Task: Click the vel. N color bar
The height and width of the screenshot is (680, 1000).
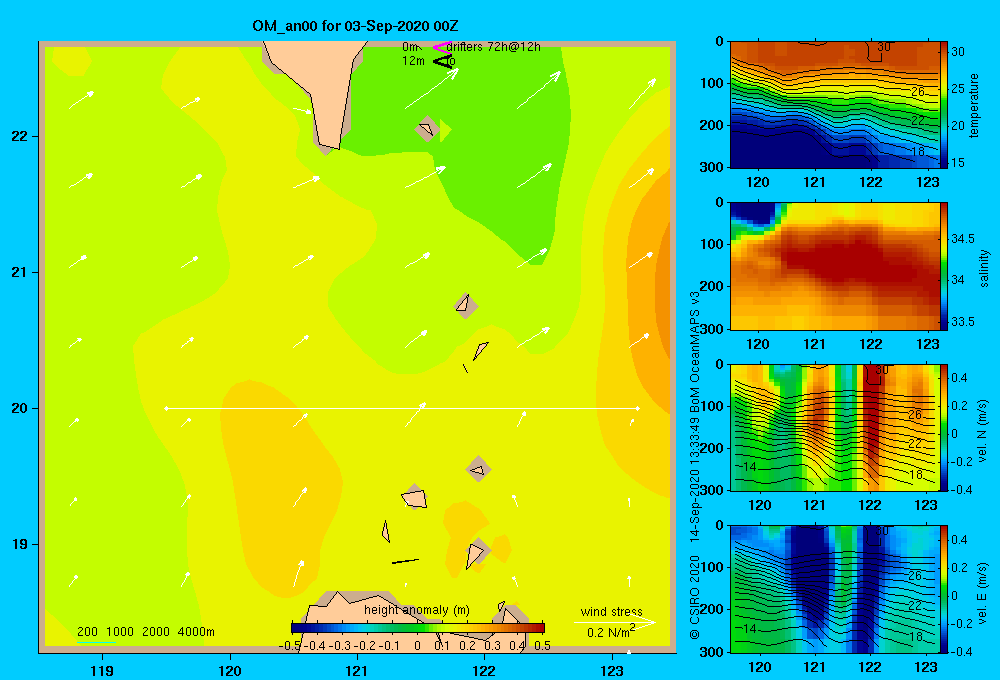Action: point(944,428)
